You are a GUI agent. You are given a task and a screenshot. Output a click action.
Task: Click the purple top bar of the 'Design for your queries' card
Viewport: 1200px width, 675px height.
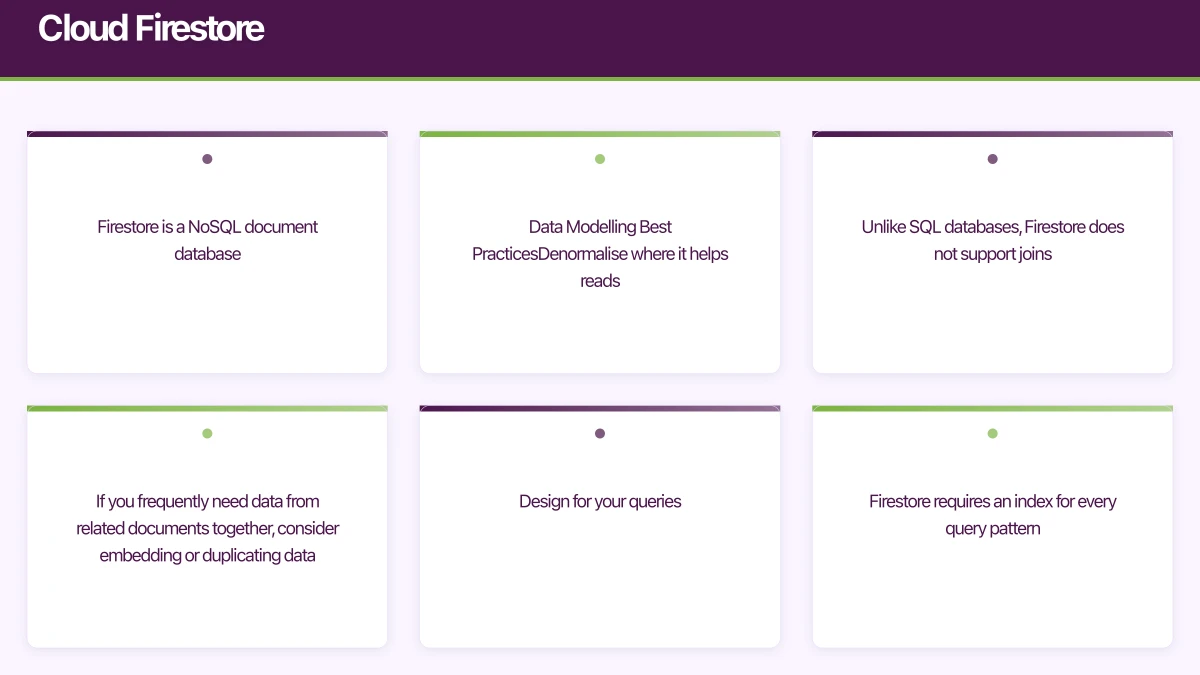coord(600,409)
